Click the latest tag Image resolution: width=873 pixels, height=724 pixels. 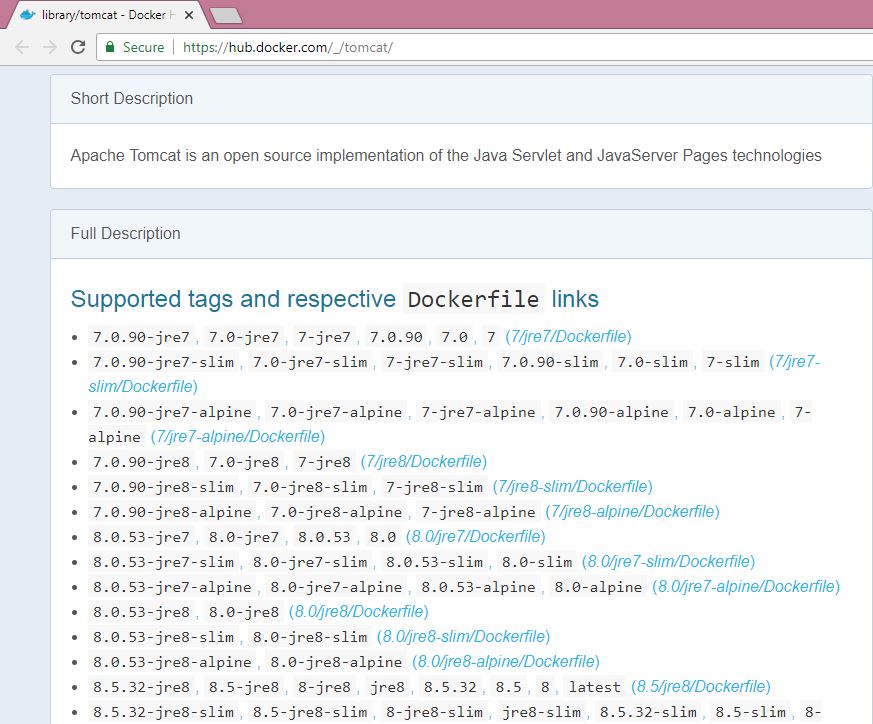tap(595, 687)
